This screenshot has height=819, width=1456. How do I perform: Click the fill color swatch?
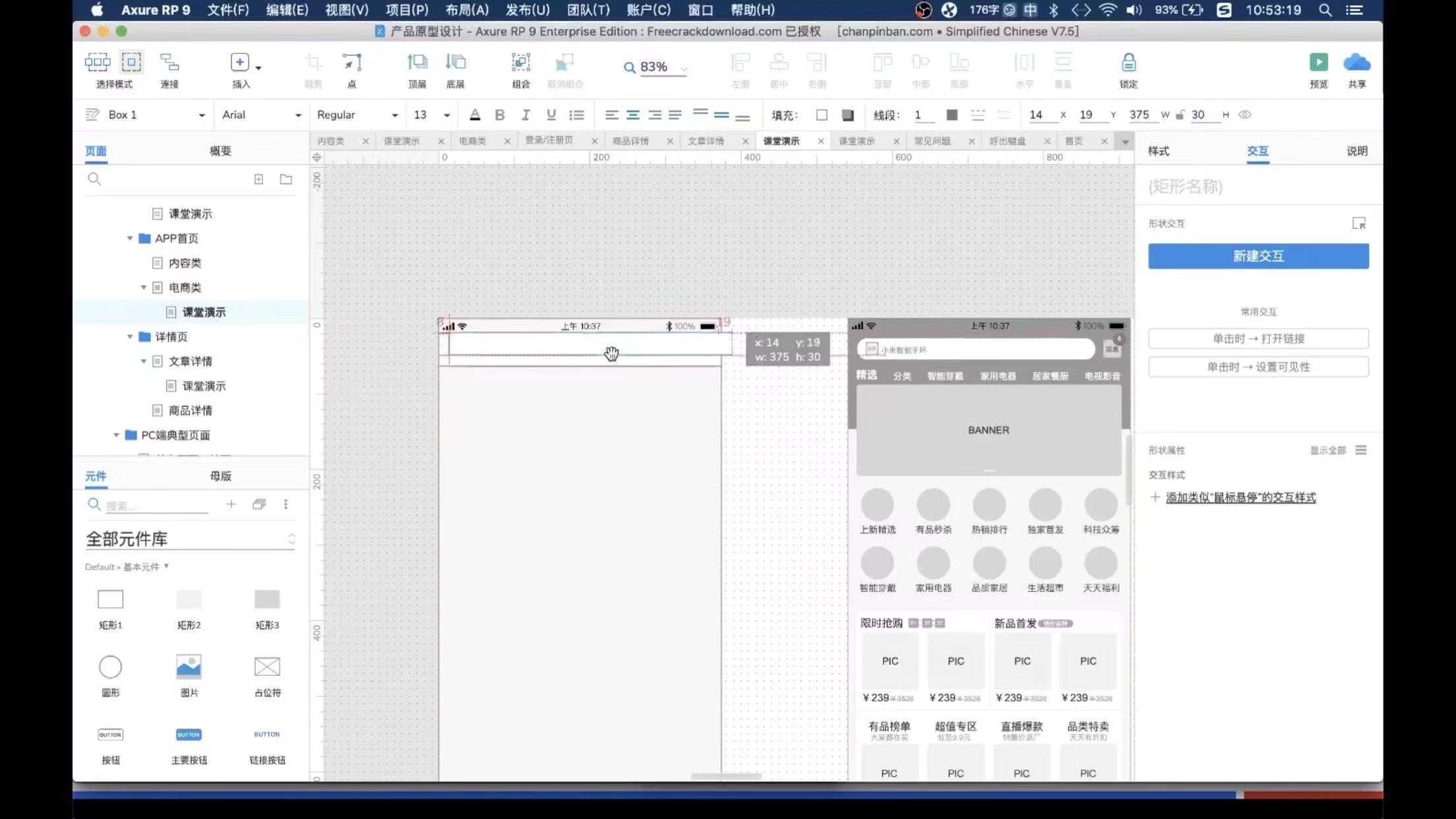[822, 115]
